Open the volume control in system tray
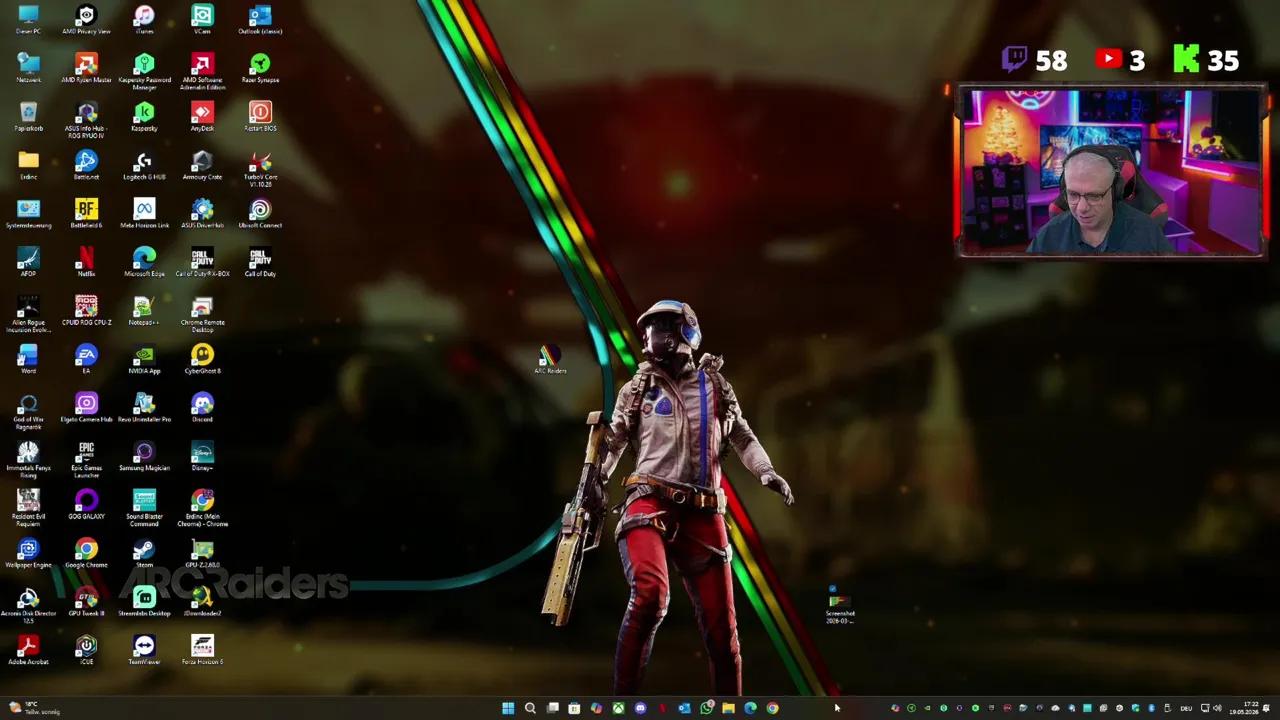 (1217, 708)
